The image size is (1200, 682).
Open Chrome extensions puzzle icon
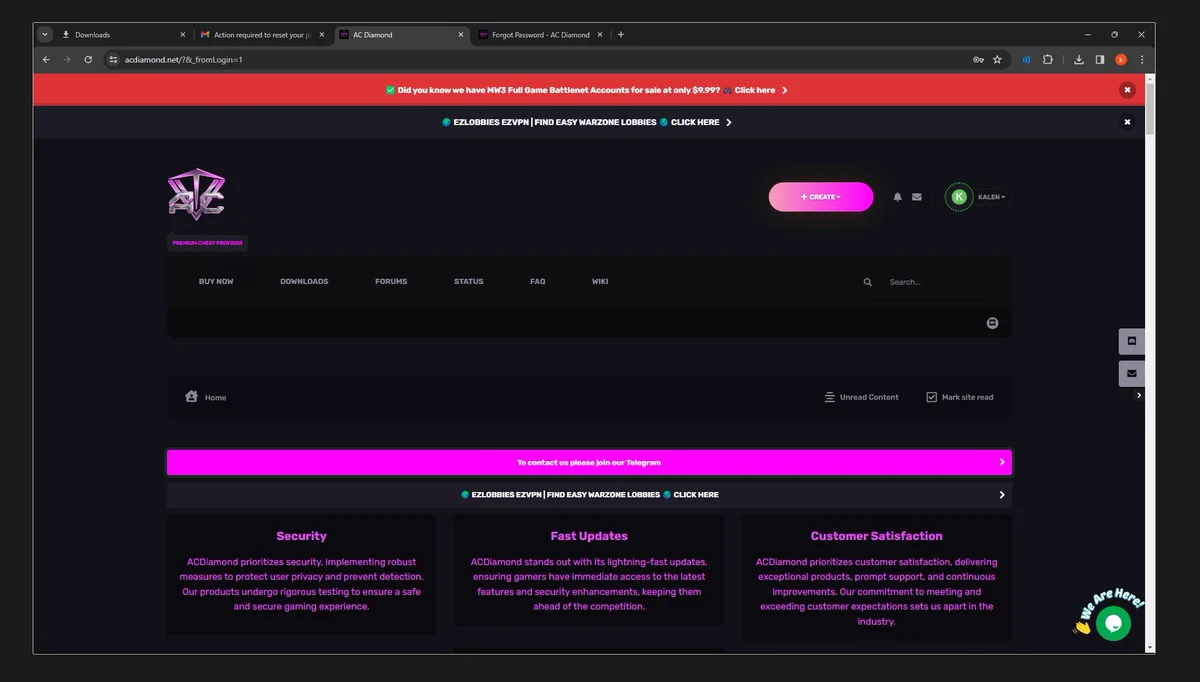(x=1048, y=60)
